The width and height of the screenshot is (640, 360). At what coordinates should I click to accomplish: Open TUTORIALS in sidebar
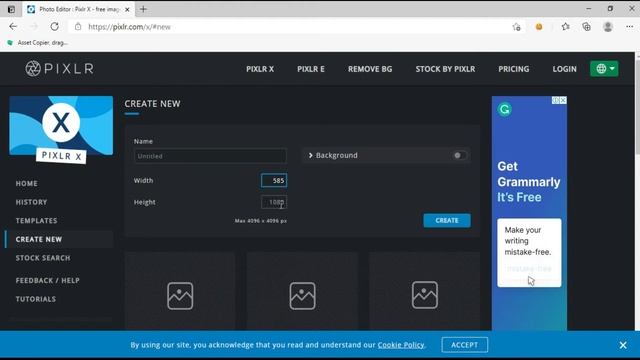(x=36, y=299)
